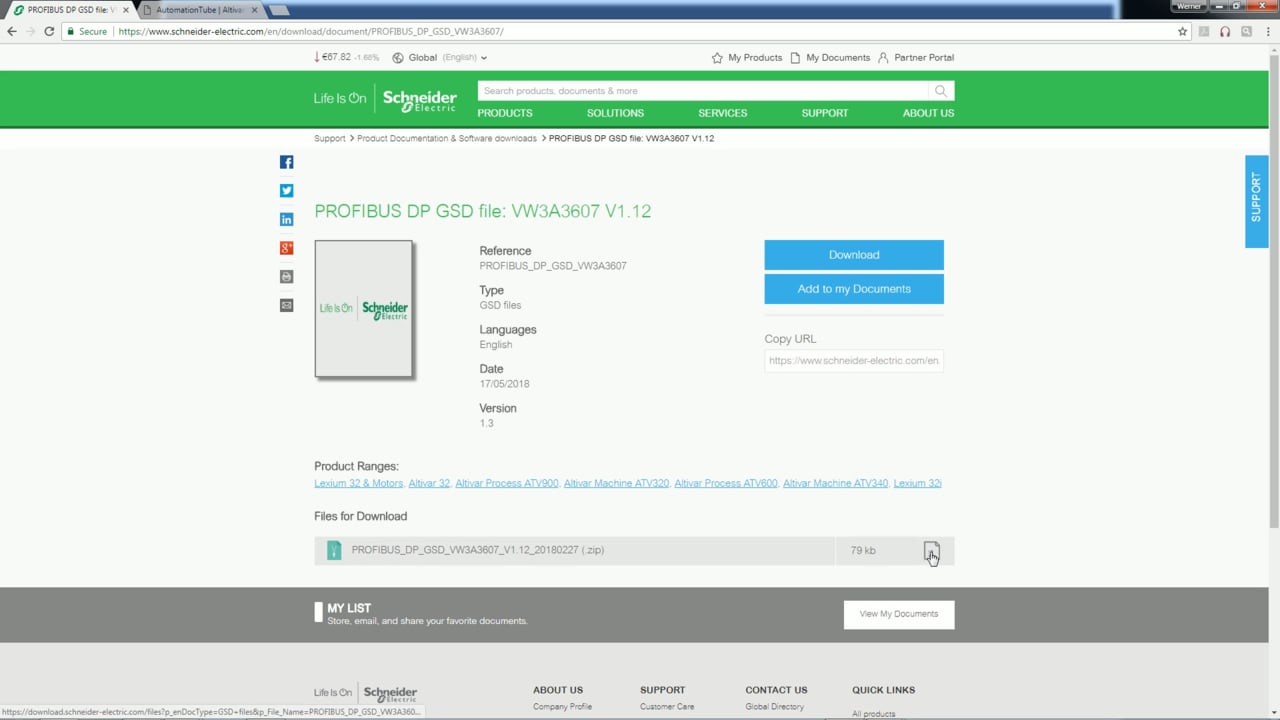Close the AutomationTube browser tab
This screenshot has width=1280, height=720.
[254, 10]
